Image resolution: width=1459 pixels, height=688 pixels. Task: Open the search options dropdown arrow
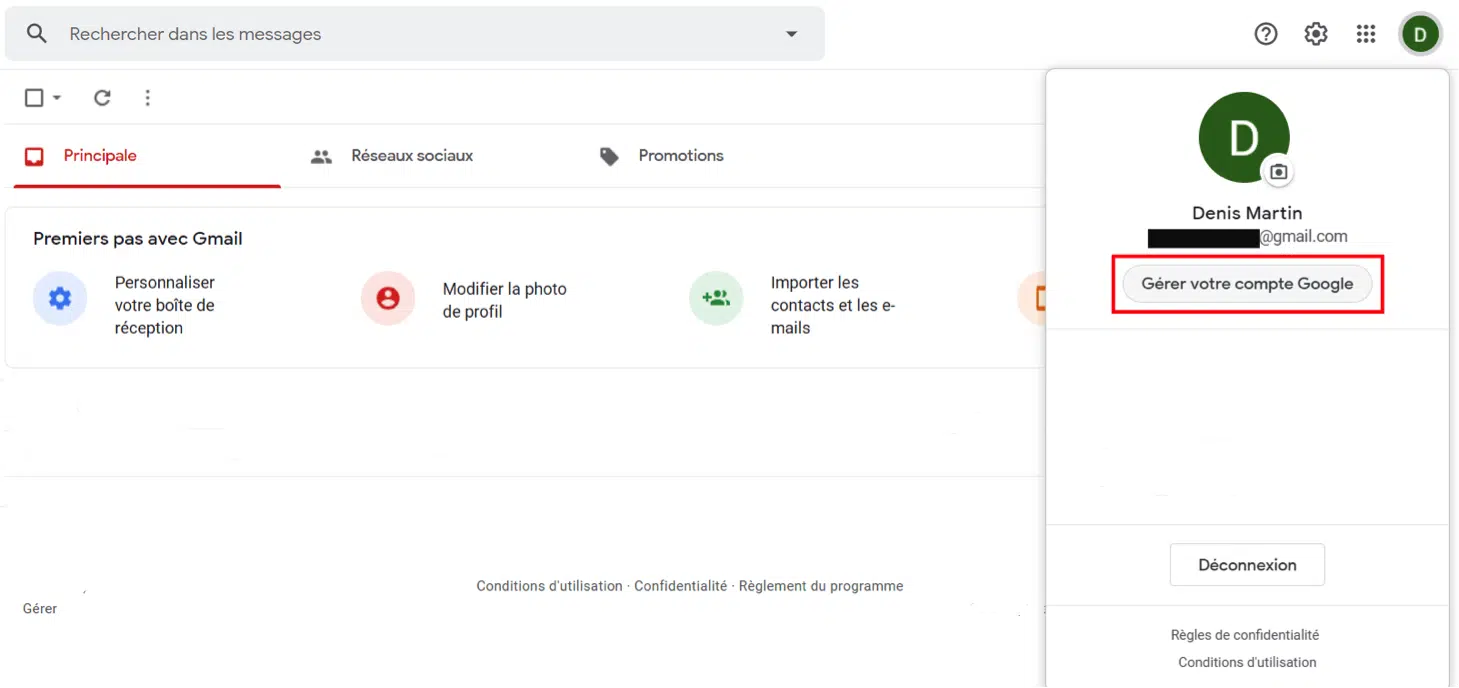[x=792, y=34]
